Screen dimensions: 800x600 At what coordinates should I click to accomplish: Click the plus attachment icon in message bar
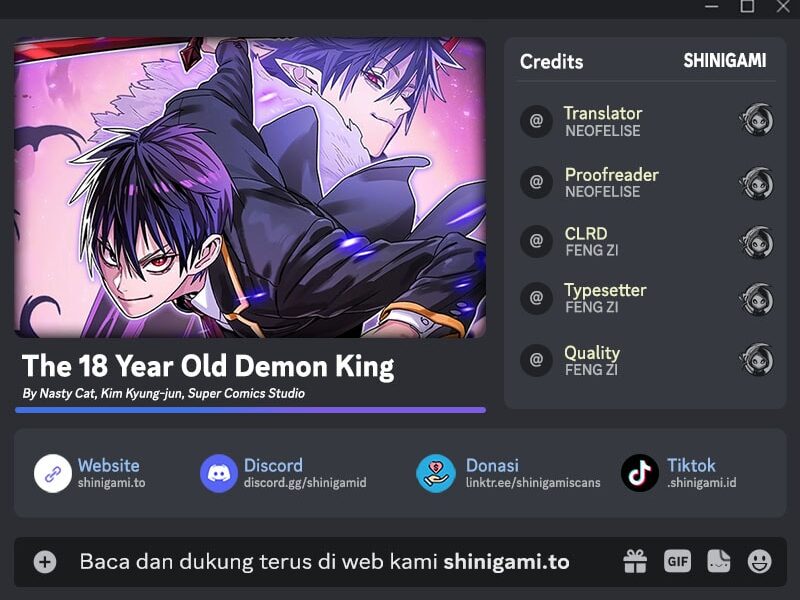[x=45, y=562]
